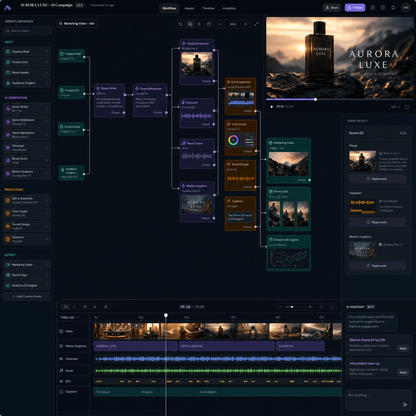Click the Music Score icon in sidebar
The height and width of the screenshot is (416, 416).
[x=8, y=160]
